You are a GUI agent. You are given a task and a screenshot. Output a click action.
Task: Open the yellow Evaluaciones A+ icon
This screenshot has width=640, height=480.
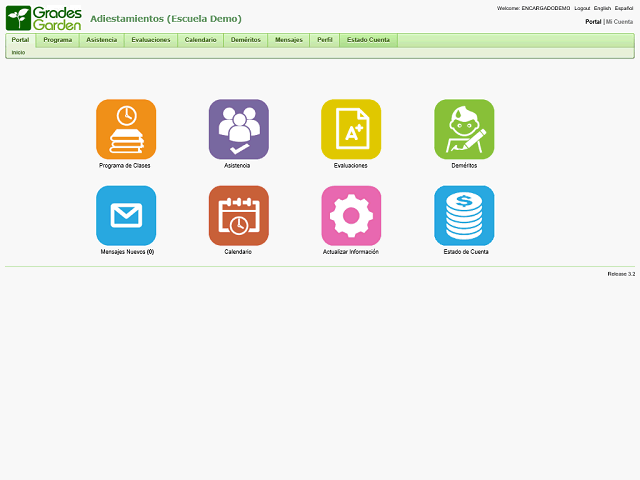(351, 129)
